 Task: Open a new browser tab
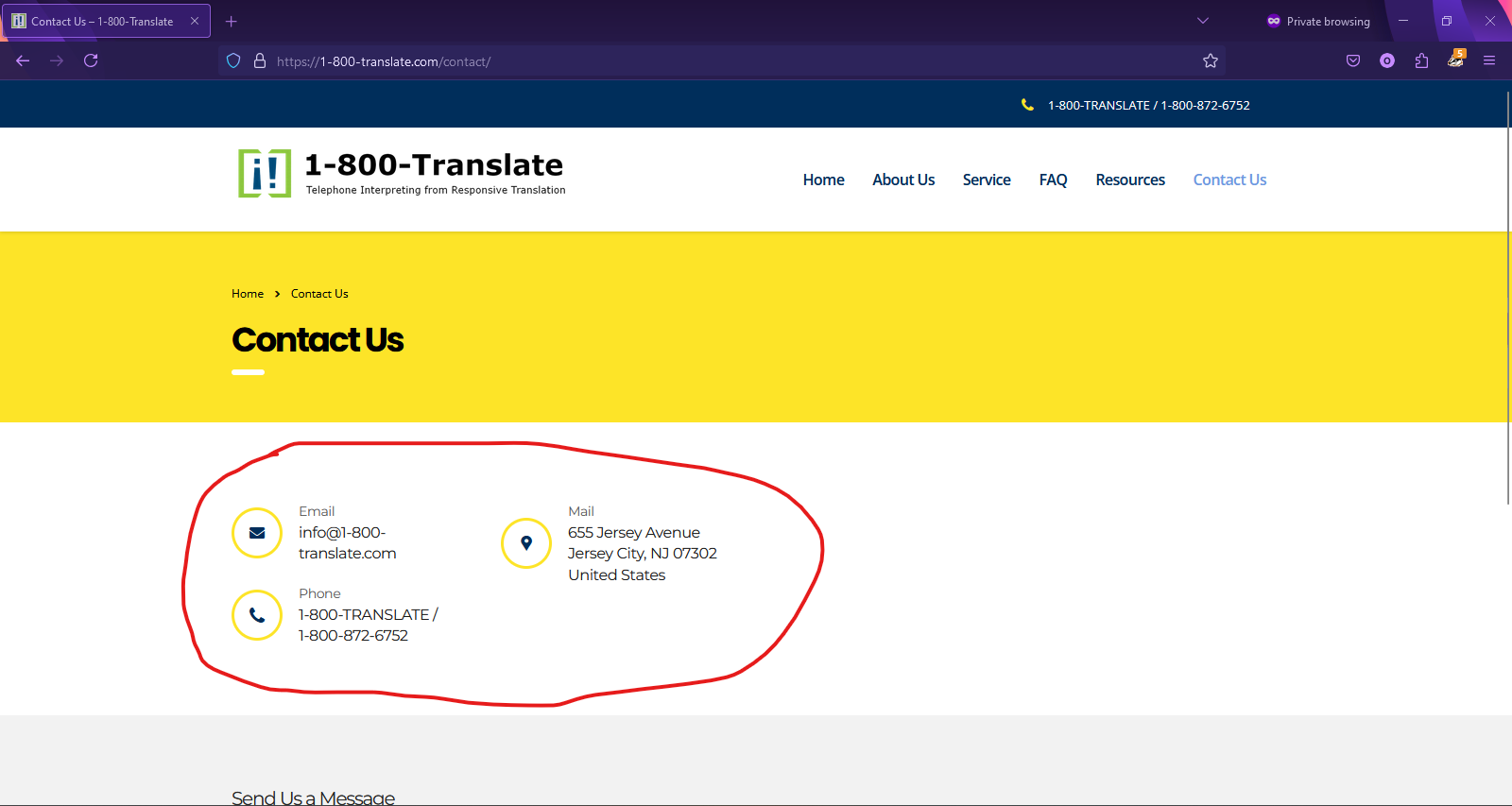tap(232, 21)
